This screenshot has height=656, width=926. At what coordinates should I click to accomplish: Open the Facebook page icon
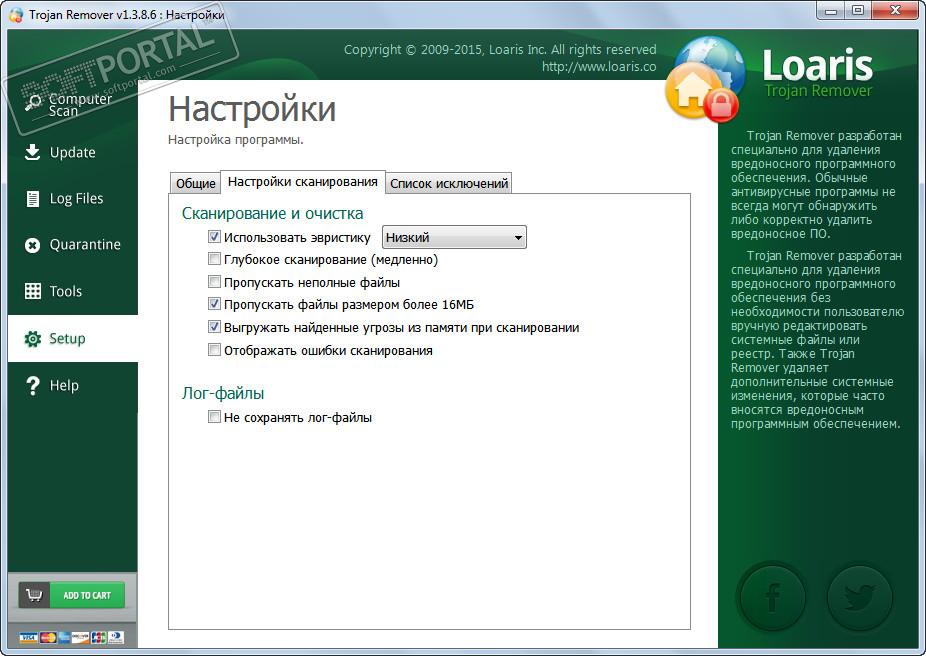[772, 597]
